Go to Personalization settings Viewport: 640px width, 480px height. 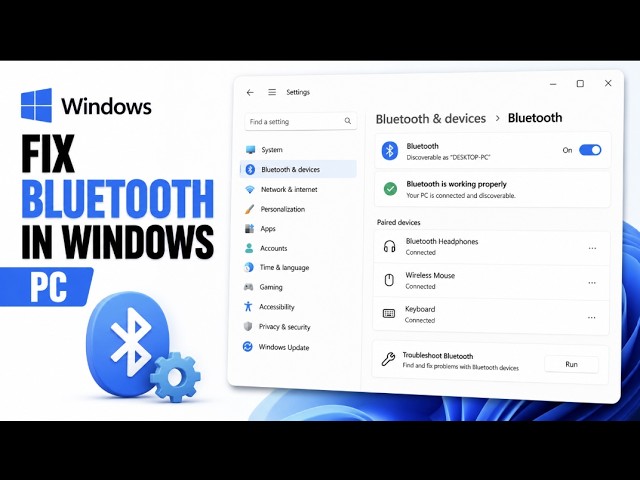298,209
